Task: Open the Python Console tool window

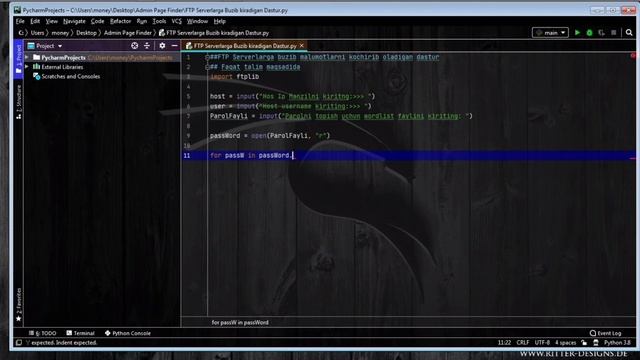Action: click(x=128, y=333)
